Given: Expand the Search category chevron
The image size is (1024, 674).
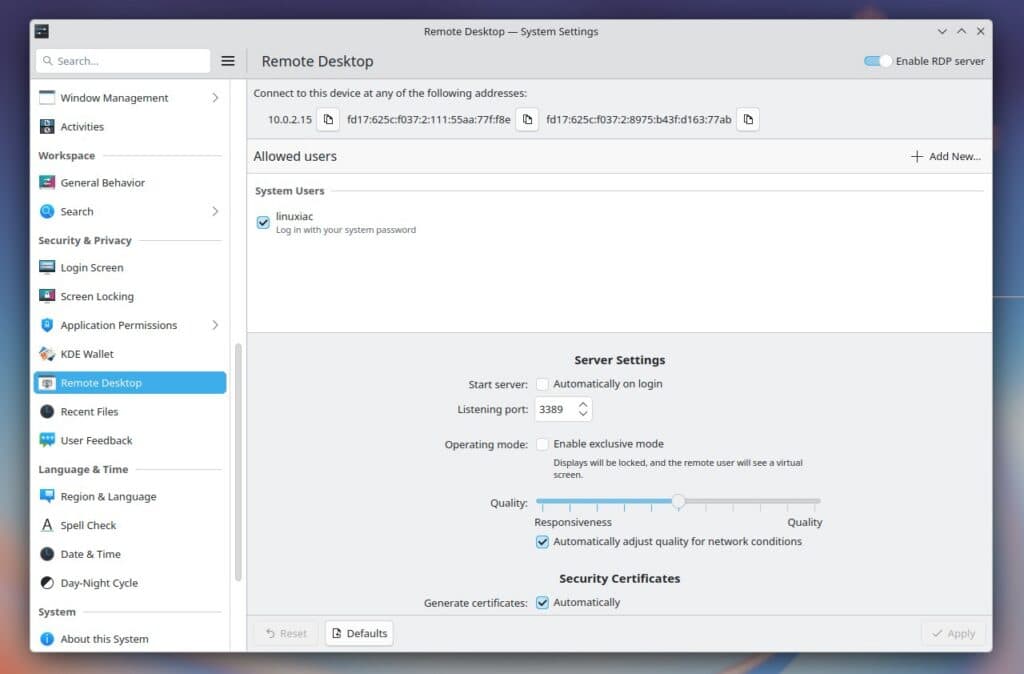Looking at the screenshot, I should (x=215, y=211).
